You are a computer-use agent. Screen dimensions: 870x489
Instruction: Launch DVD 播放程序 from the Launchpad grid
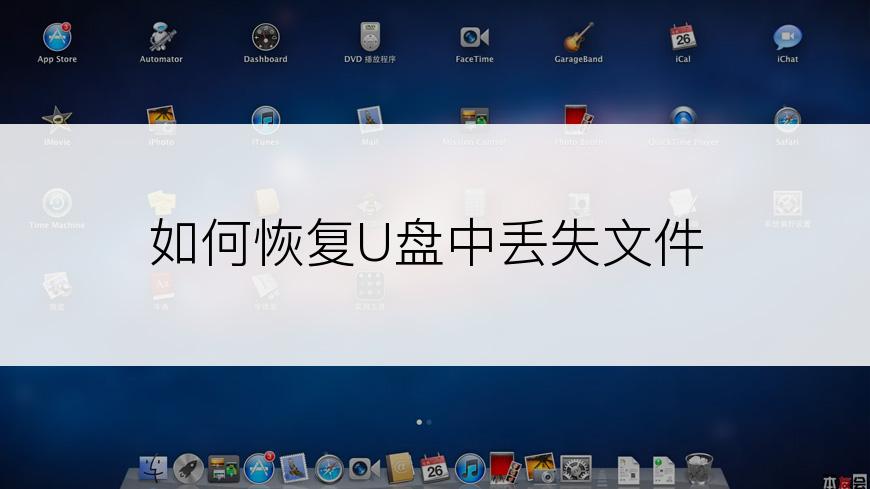click(x=370, y=37)
